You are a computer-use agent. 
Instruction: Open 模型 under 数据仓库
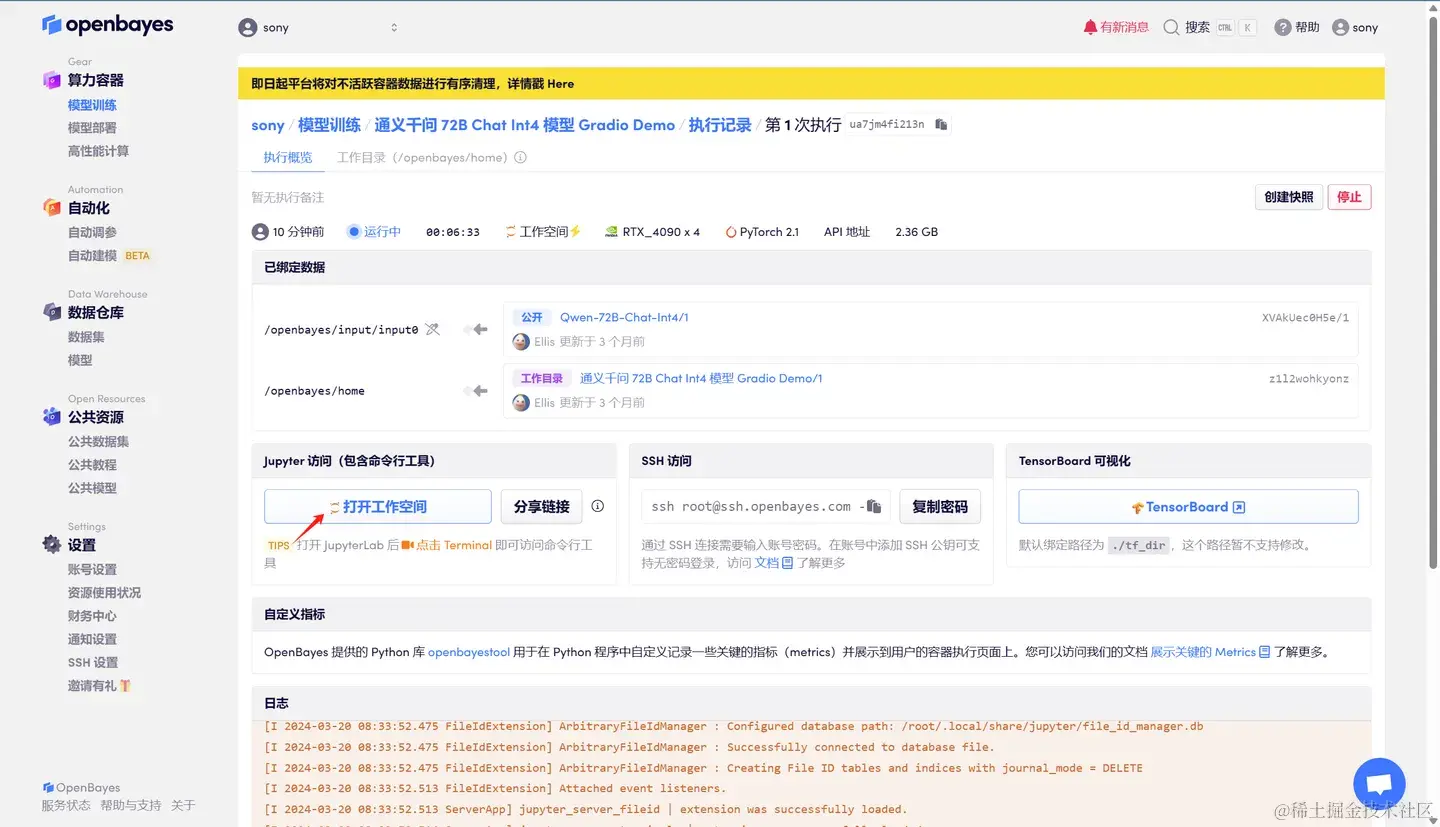80,360
